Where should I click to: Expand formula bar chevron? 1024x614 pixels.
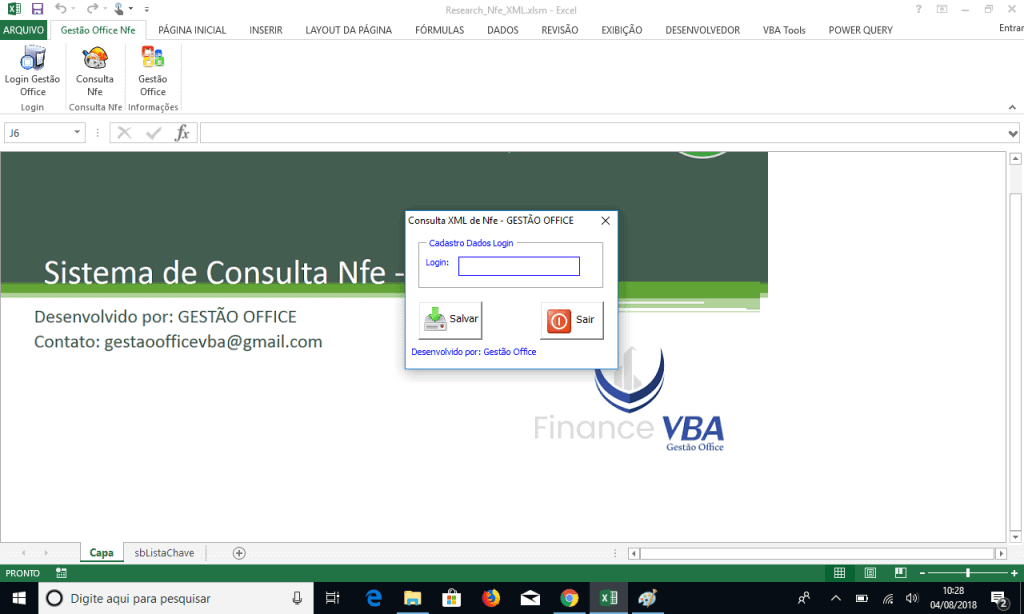(1012, 133)
